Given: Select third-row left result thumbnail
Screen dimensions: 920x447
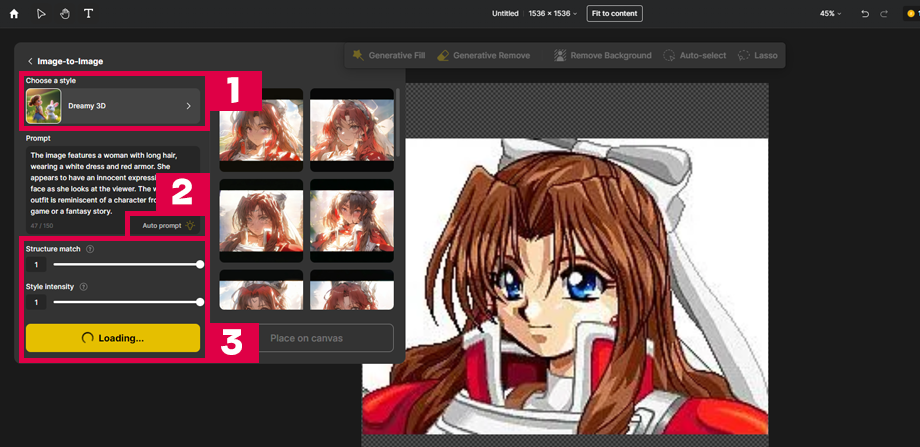Looking at the screenshot, I should 261,290.
